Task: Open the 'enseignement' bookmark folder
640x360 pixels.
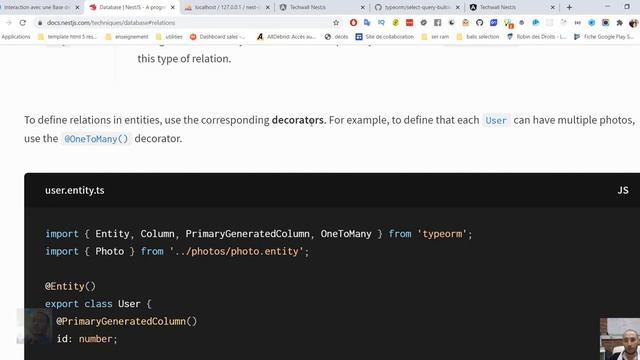Action: coord(127,37)
